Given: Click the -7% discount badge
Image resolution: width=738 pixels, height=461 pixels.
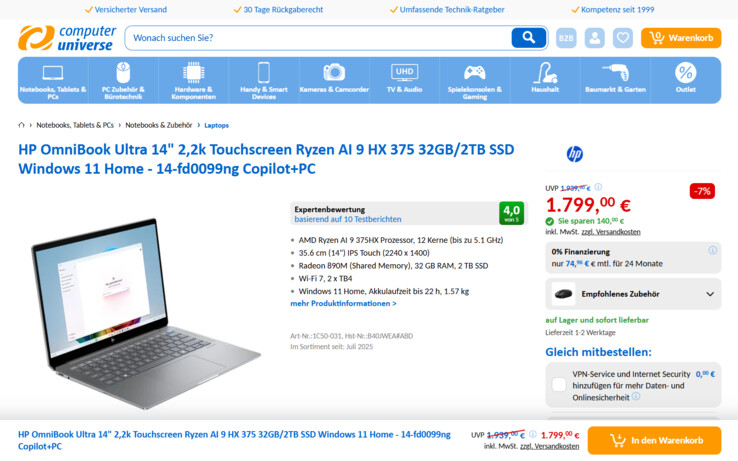Looking at the screenshot, I should tap(702, 191).
